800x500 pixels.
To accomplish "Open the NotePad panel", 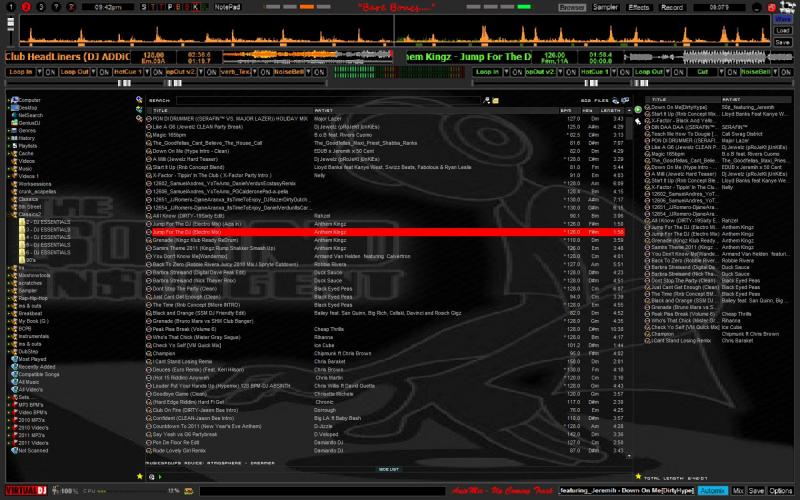I will pos(228,7).
